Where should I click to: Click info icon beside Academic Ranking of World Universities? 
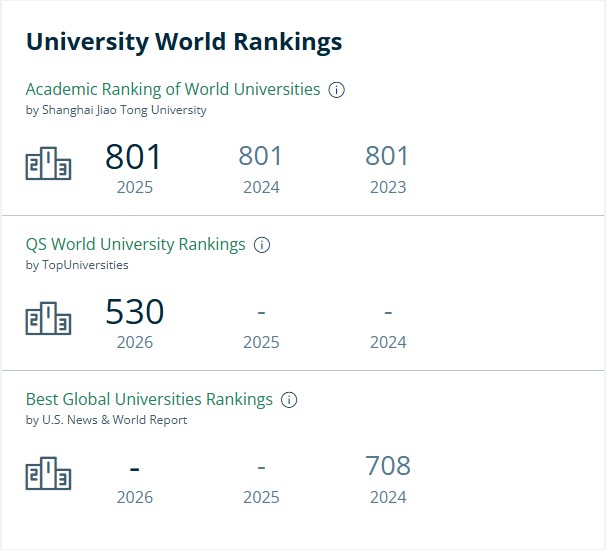(x=336, y=90)
